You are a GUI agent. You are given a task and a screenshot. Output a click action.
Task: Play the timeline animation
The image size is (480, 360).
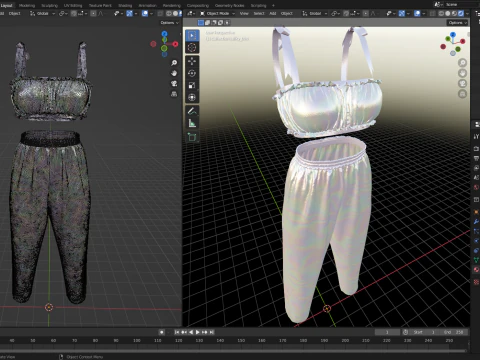point(198,332)
